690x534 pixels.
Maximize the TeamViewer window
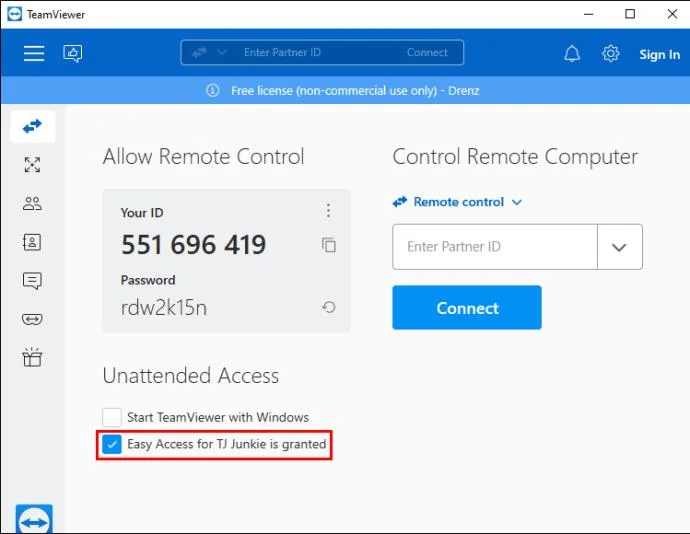(x=630, y=14)
